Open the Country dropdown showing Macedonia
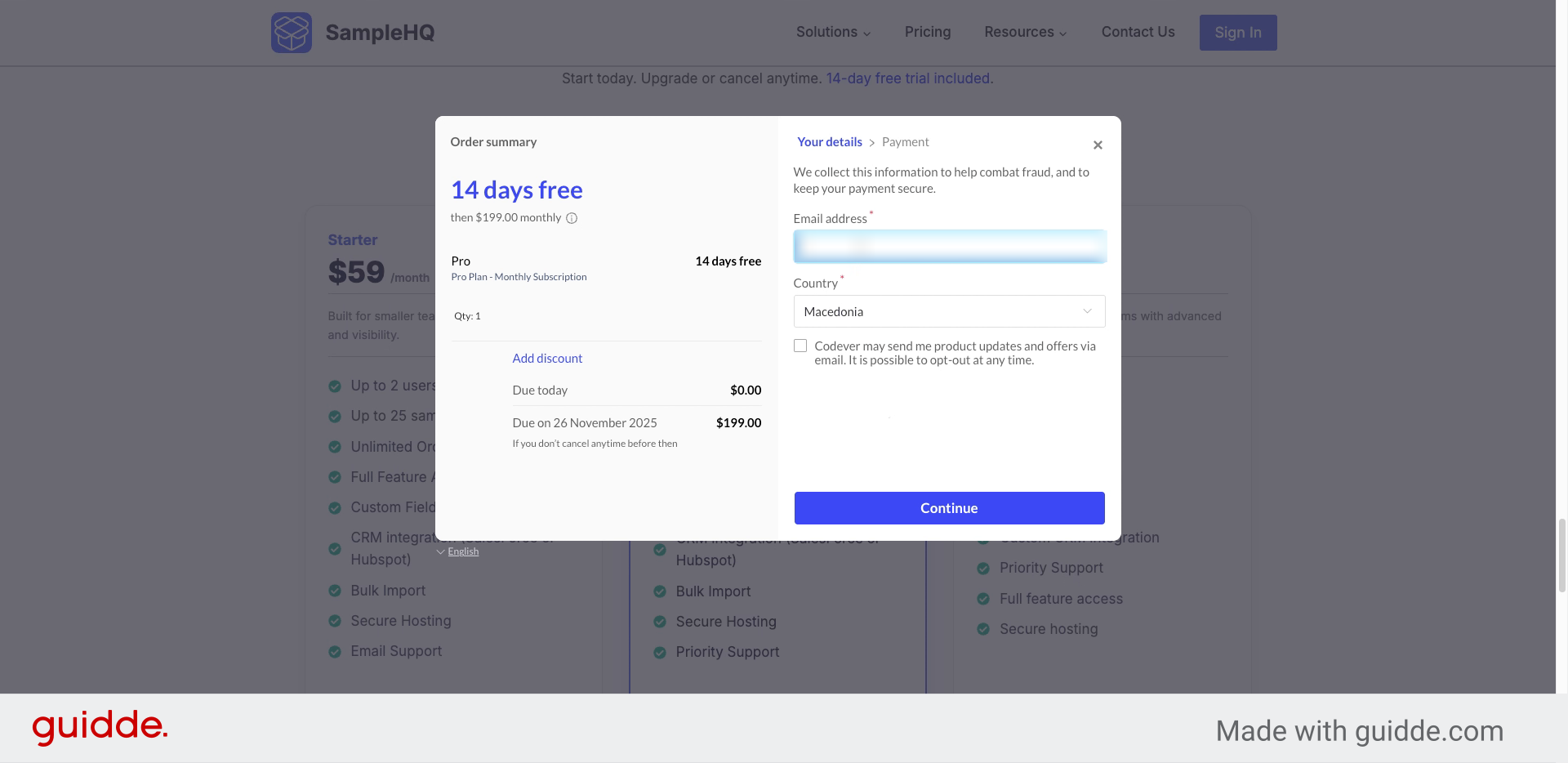Viewport: 1568px width, 763px height. coord(949,311)
